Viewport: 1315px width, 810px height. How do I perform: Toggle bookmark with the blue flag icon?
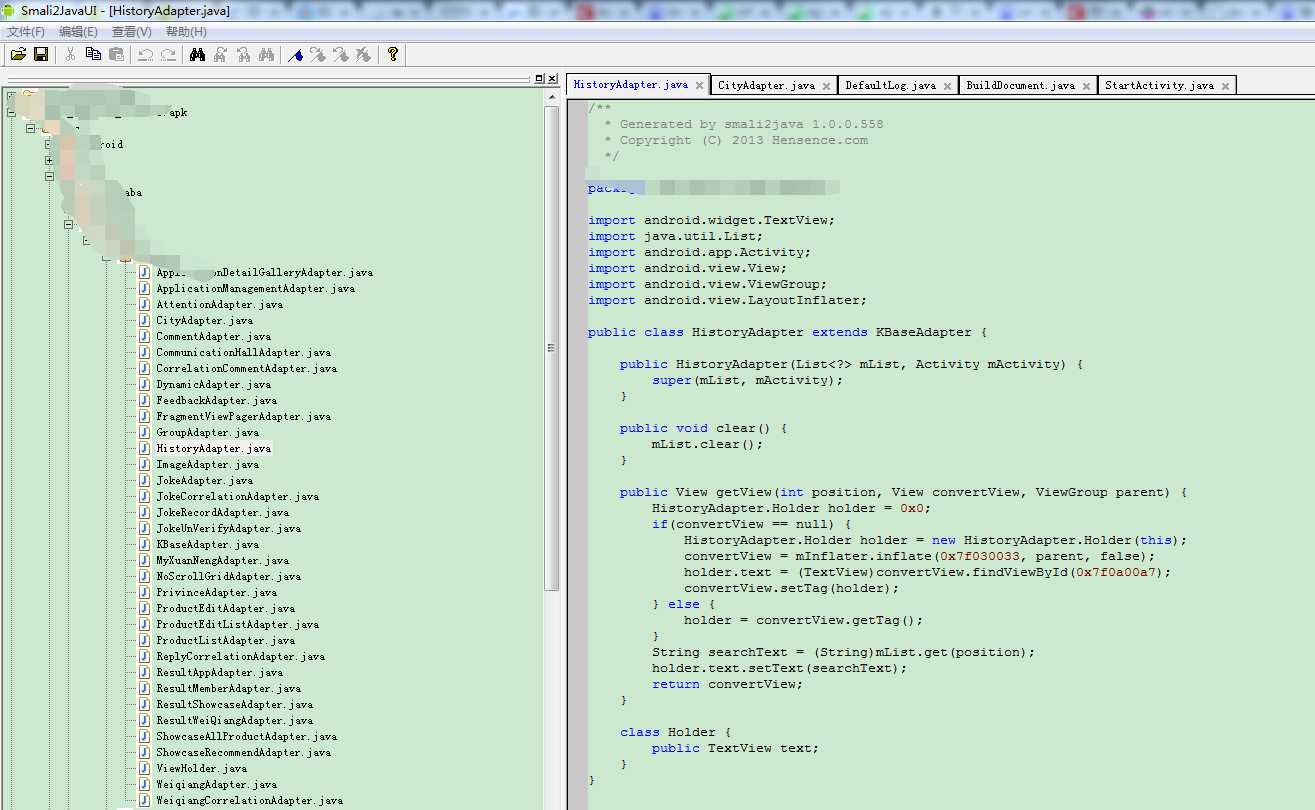295,54
